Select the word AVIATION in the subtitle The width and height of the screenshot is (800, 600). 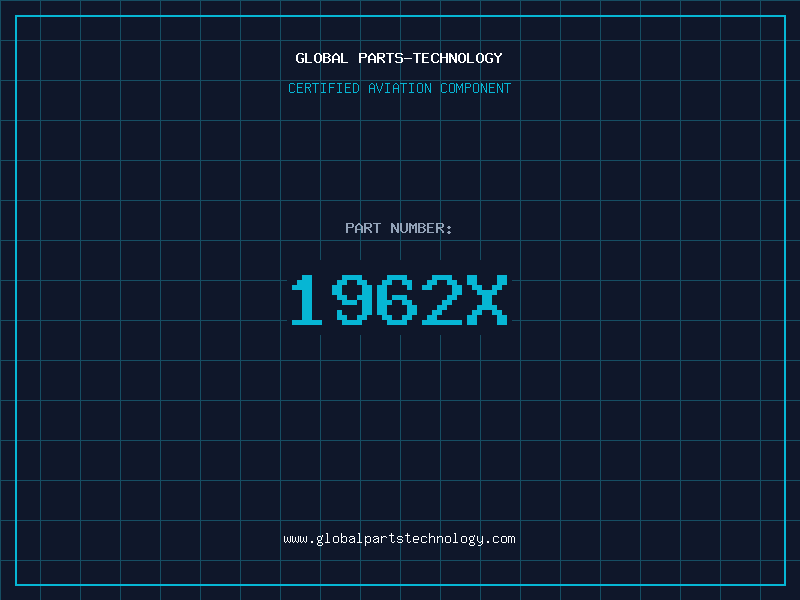point(399,88)
